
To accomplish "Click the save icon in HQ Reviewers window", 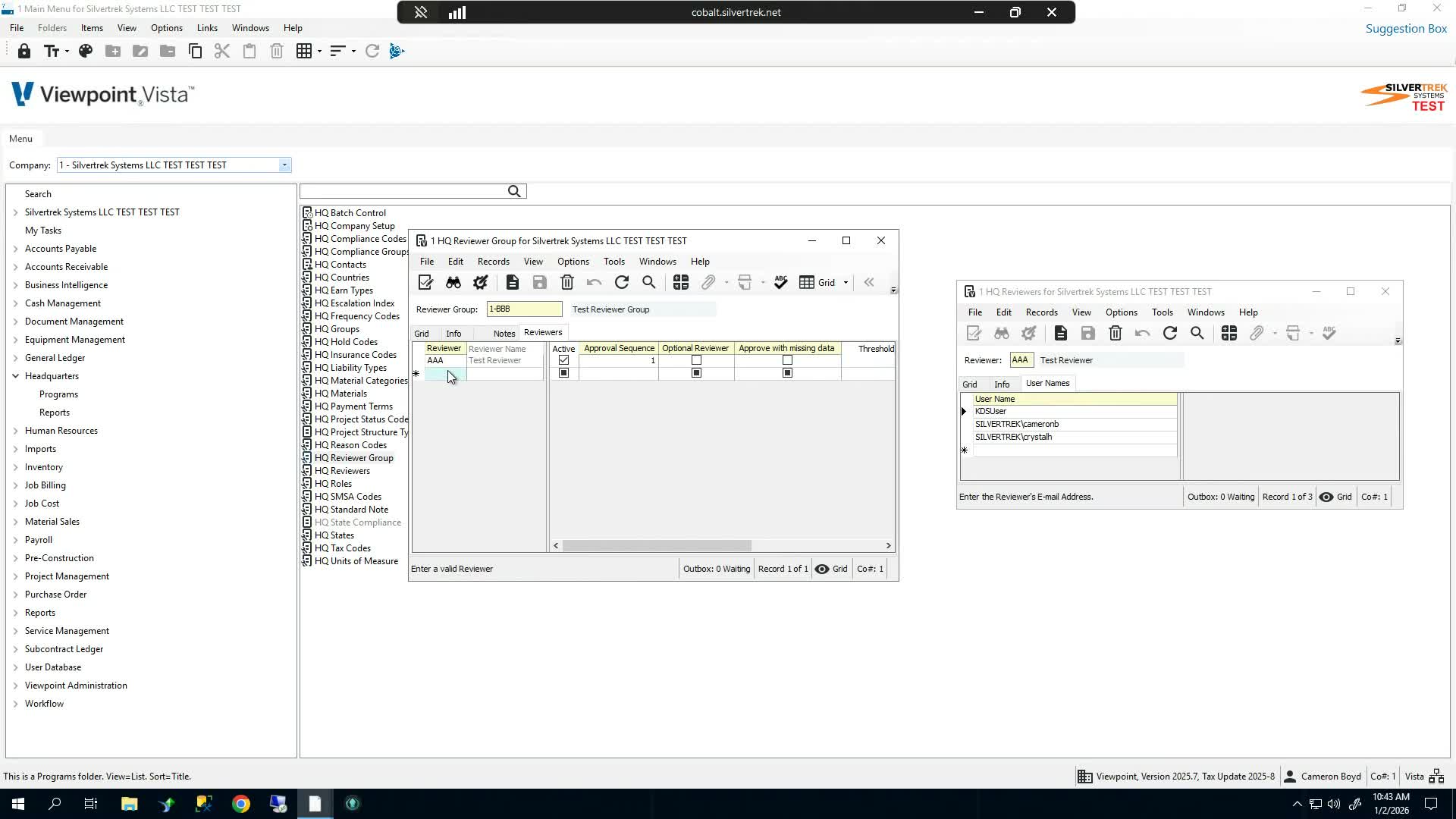I will click(1088, 334).
